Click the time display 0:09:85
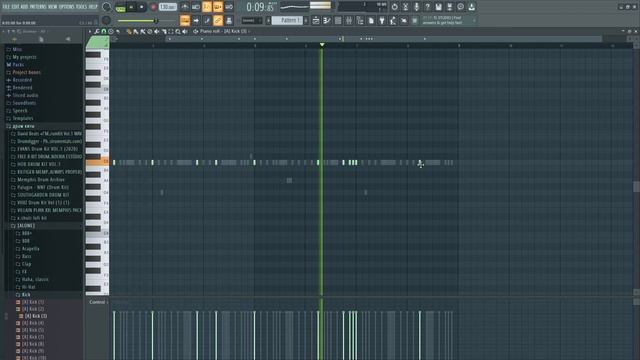The image size is (640, 360). coord(260,7)
